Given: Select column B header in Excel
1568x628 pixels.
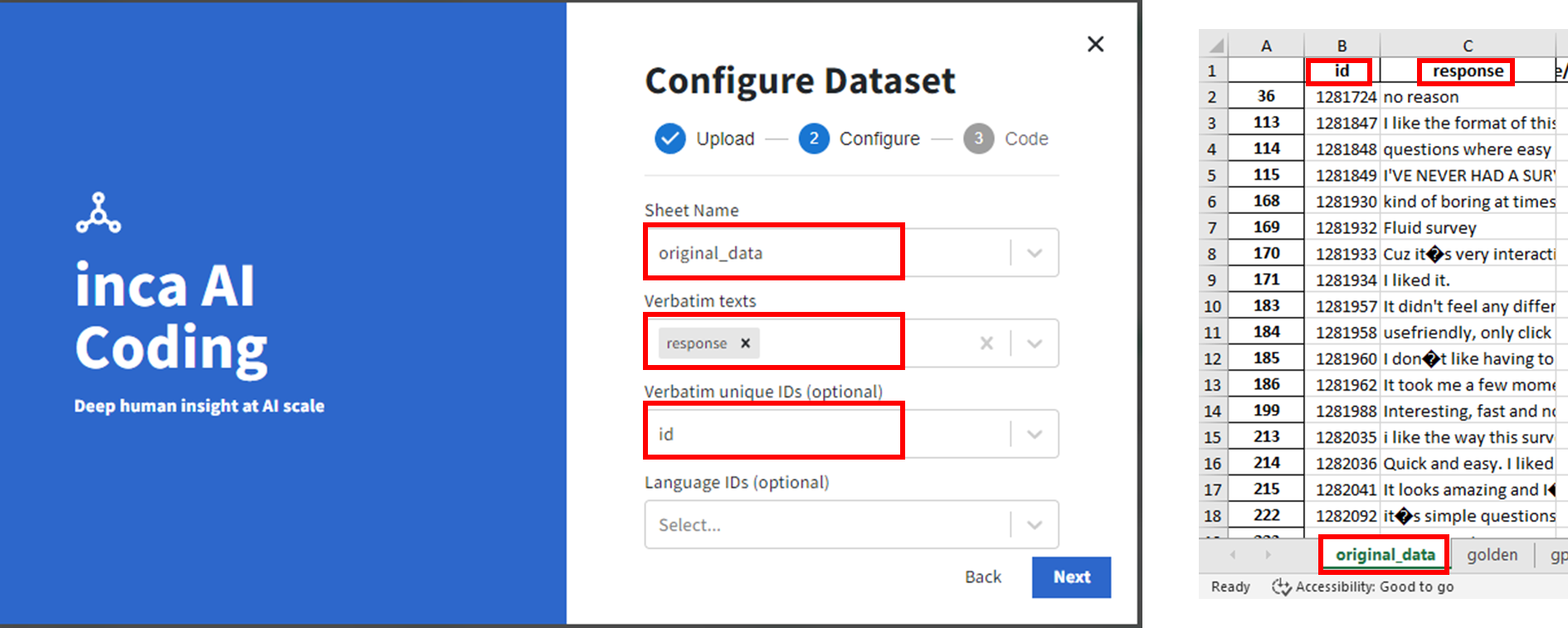Looking at the screenshot, I should click(1342, 46).
